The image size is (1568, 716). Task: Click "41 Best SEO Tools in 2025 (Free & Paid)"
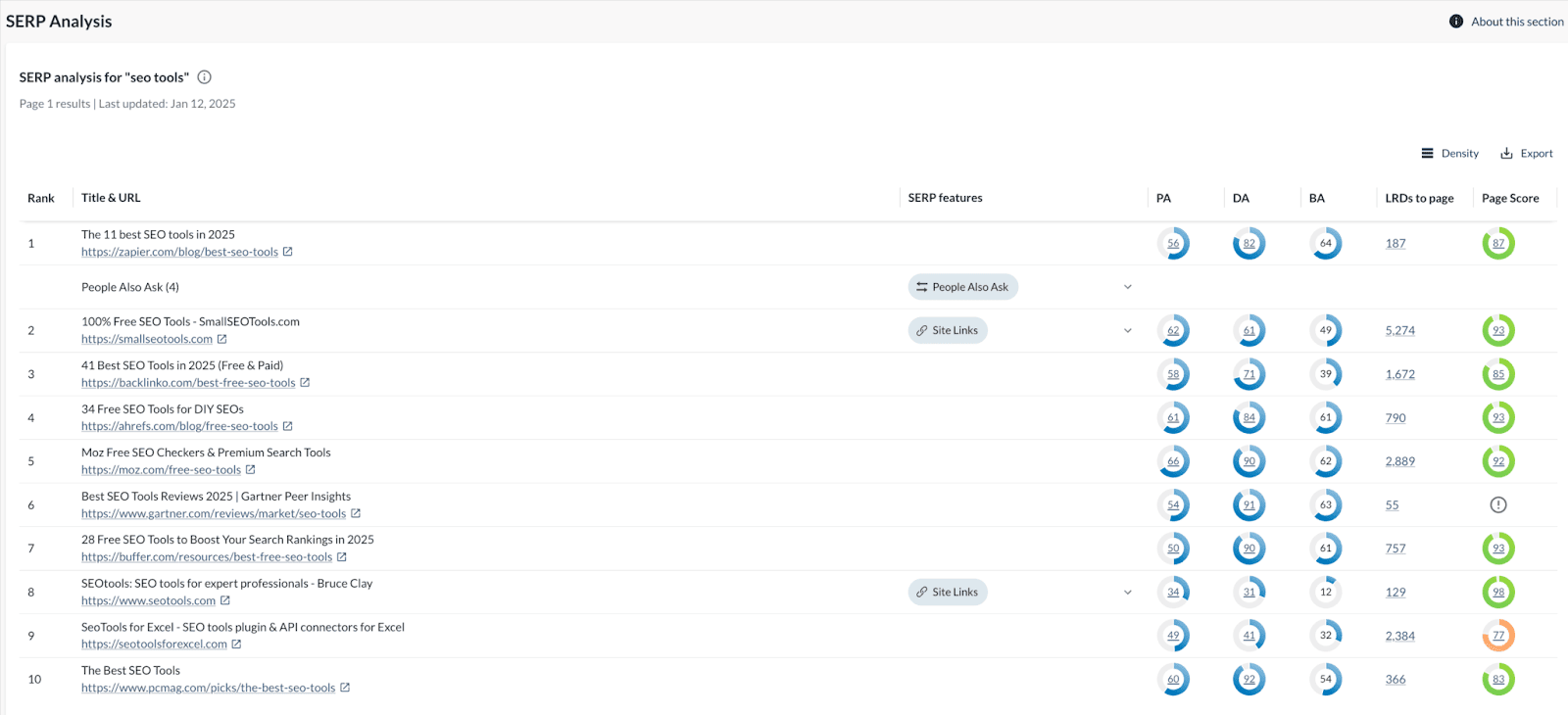coord(182,365)
